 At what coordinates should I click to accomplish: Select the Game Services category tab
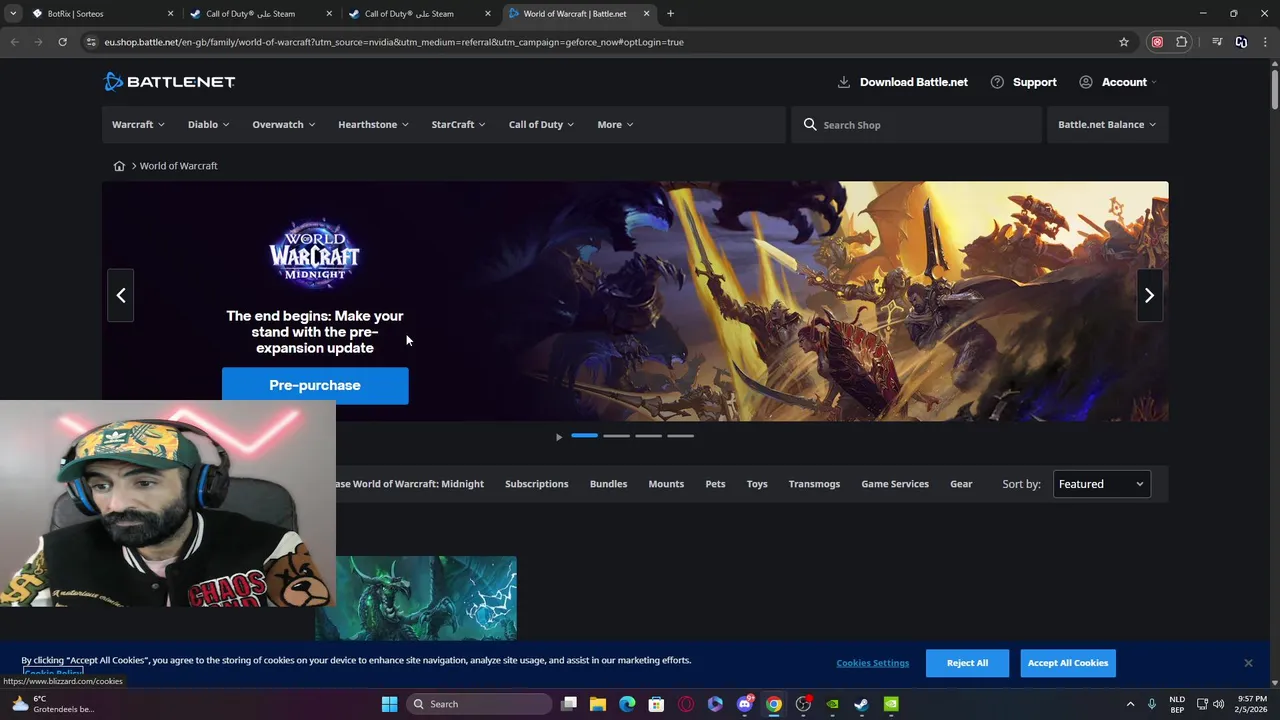point(895,484)
